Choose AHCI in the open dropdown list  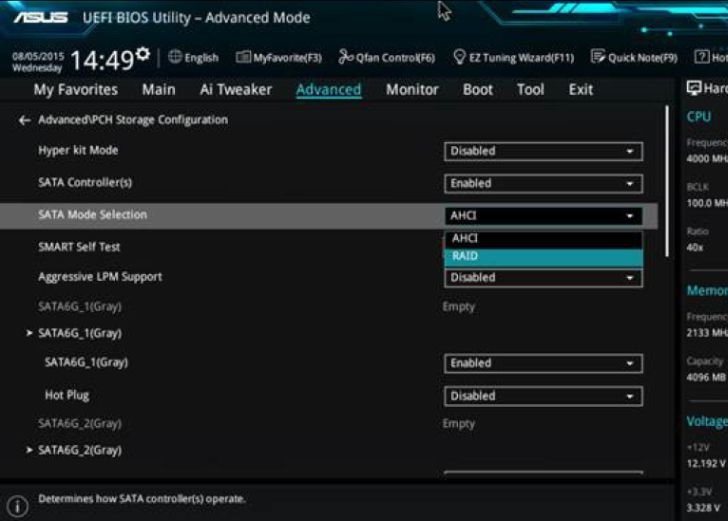[543, 239]
